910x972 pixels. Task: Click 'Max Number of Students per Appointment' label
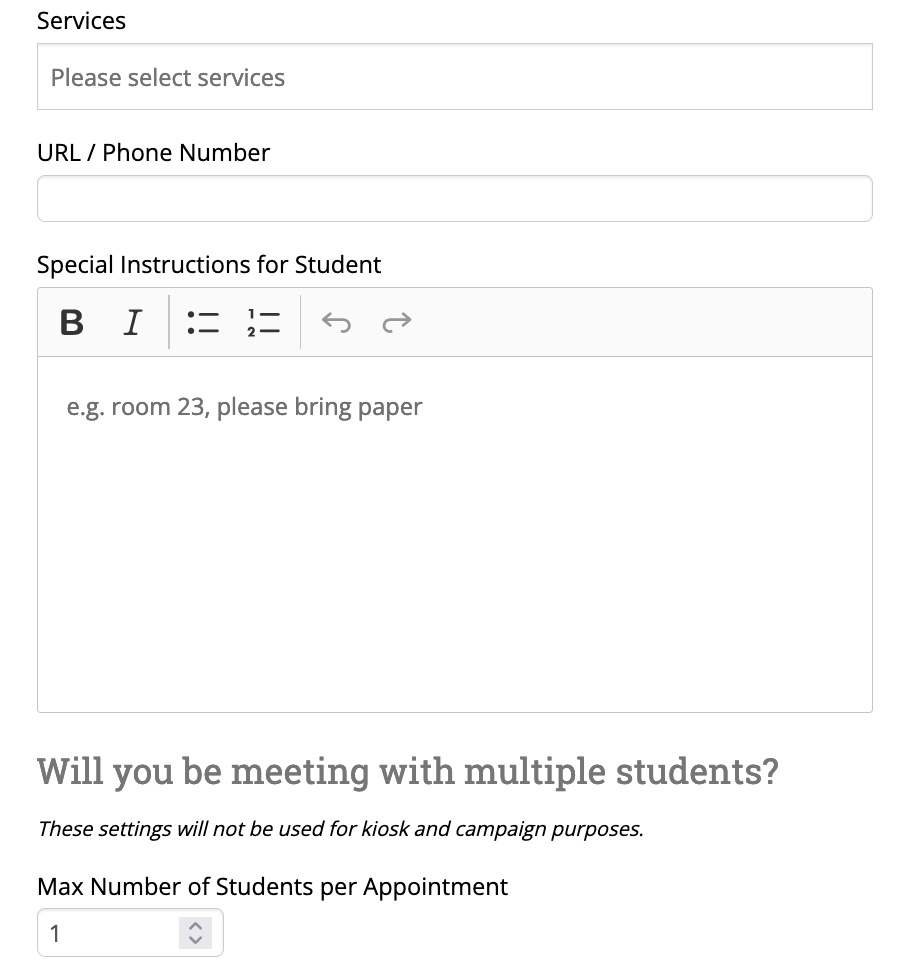click(x=273, y=886)
